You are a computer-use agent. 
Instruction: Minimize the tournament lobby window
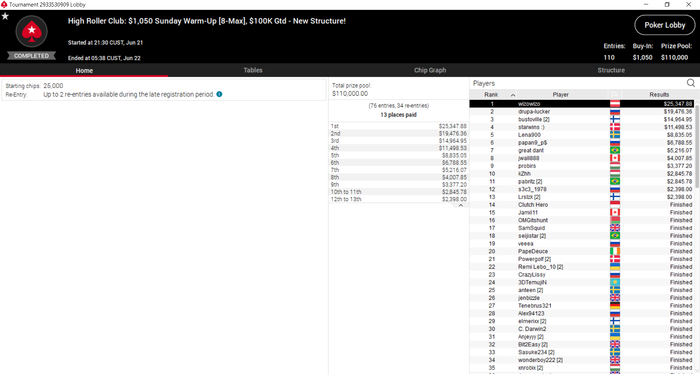646,4
